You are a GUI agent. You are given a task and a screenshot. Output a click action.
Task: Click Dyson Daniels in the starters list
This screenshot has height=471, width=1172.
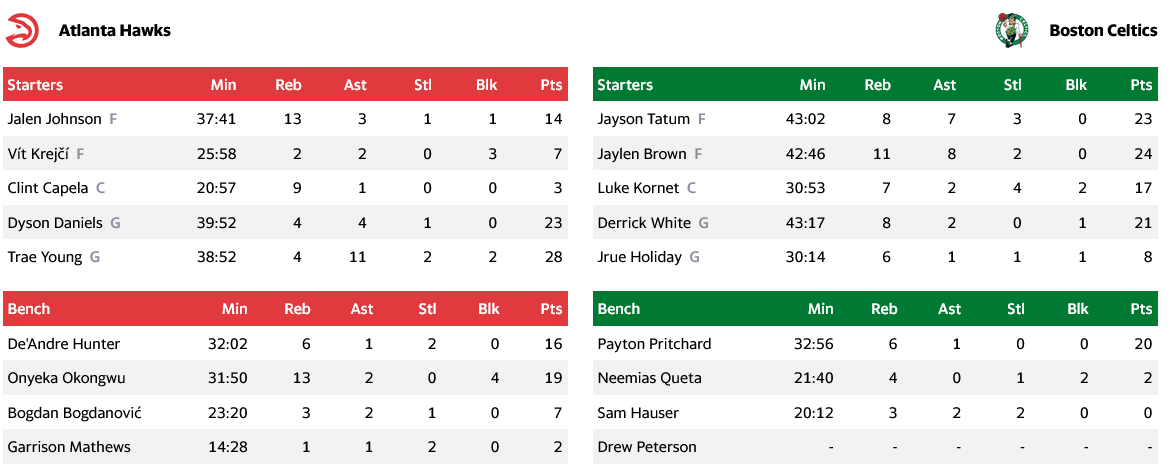point(55,223)
